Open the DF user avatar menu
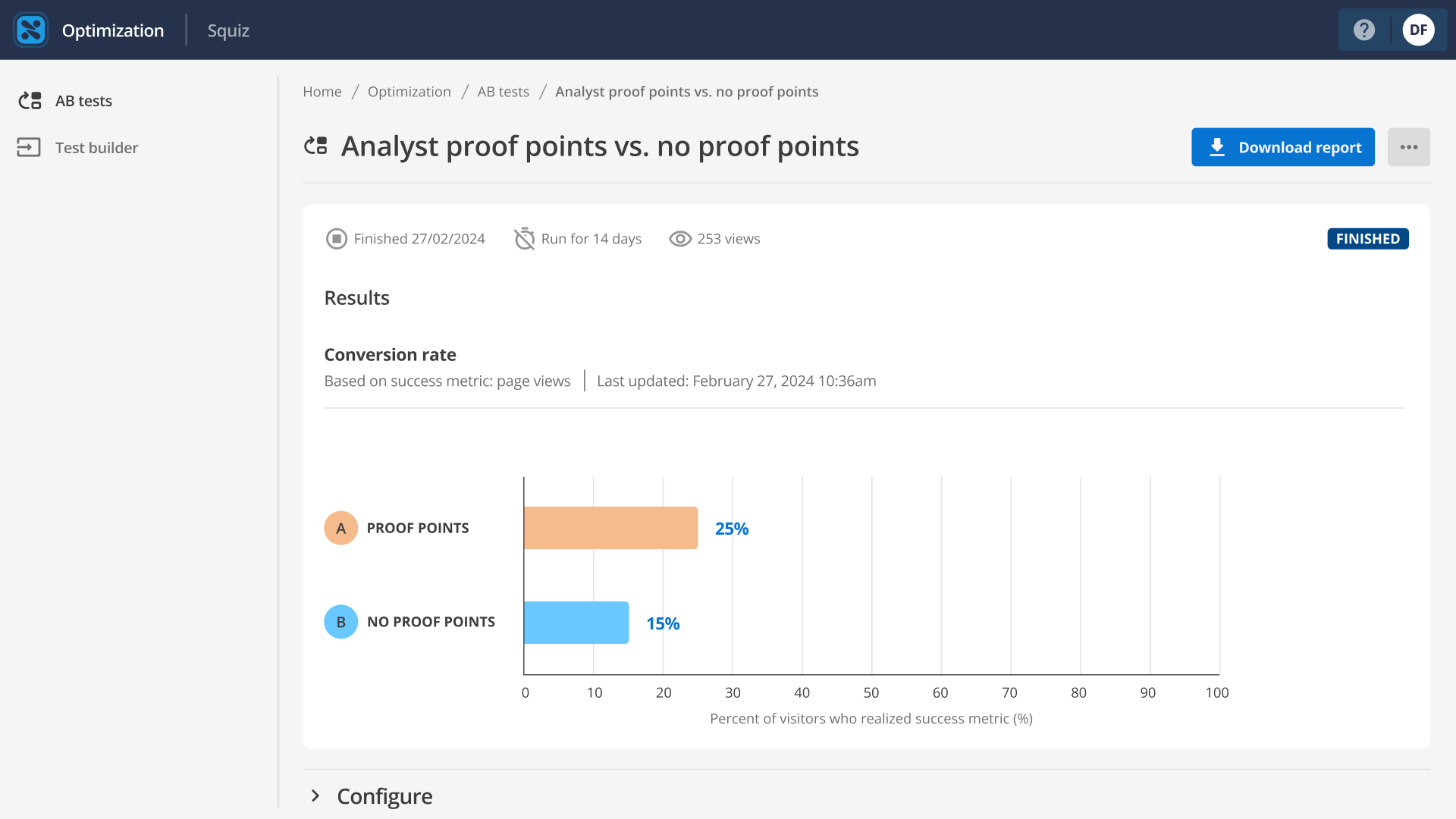The image size is (1456, 819). tap(1418, 30)
